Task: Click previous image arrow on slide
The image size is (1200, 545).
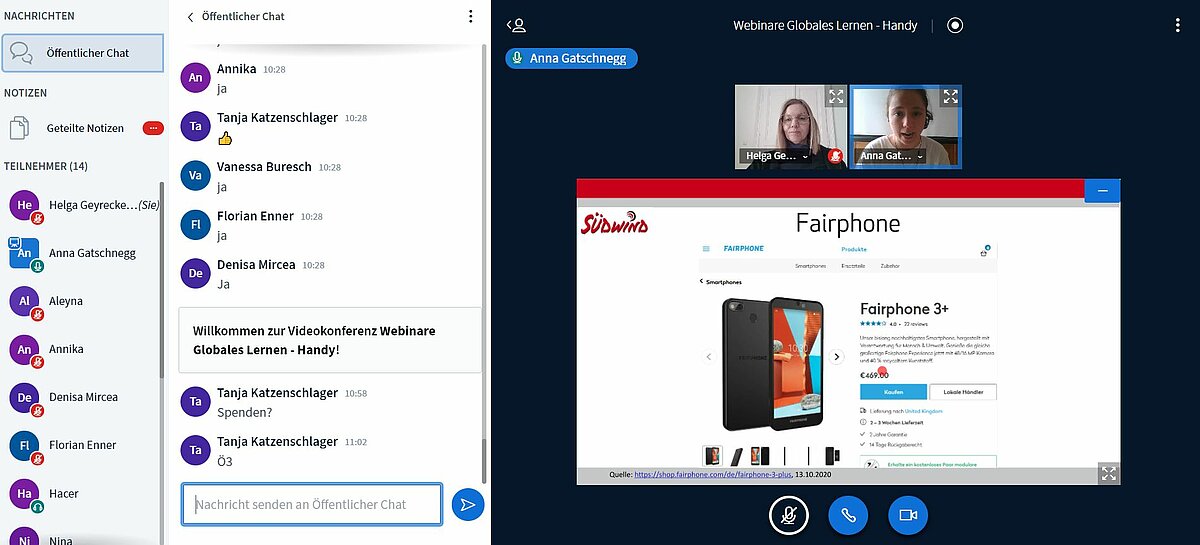Action: click(x=709, y=357)
